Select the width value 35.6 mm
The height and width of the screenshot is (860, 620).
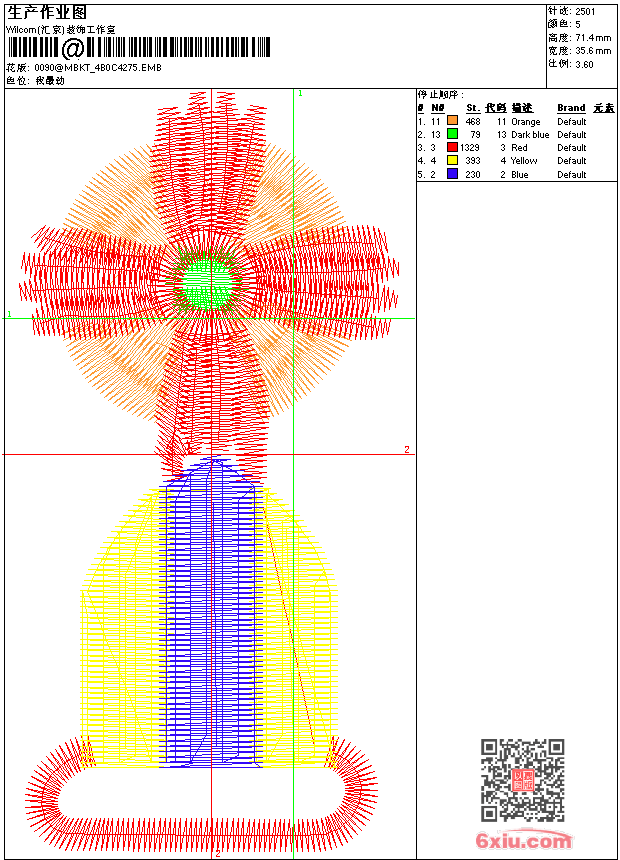[x=593, y=51]
